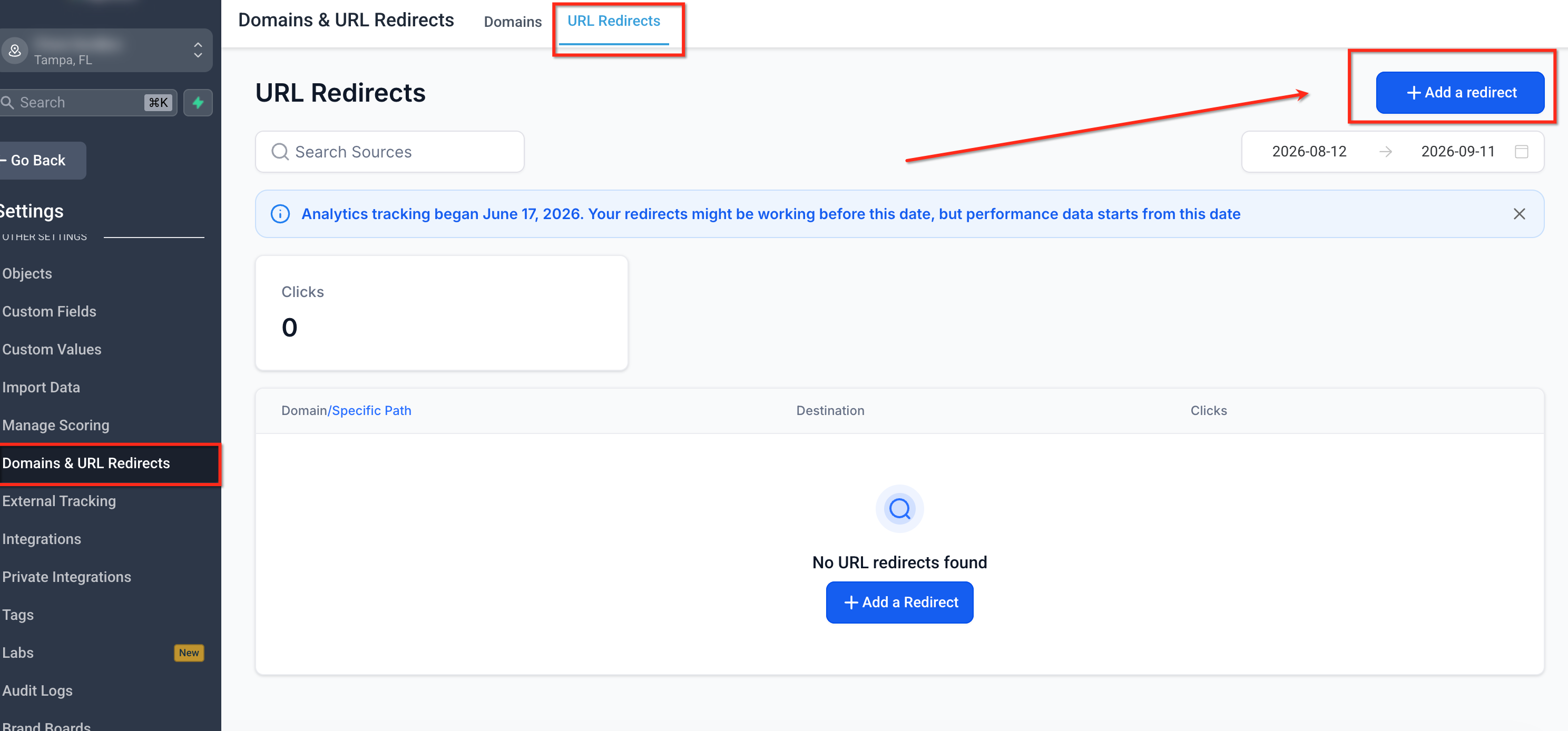The image size is (1568, 731).
Task: Open Private Integrations settings
Action: click(x=67, y=577)
